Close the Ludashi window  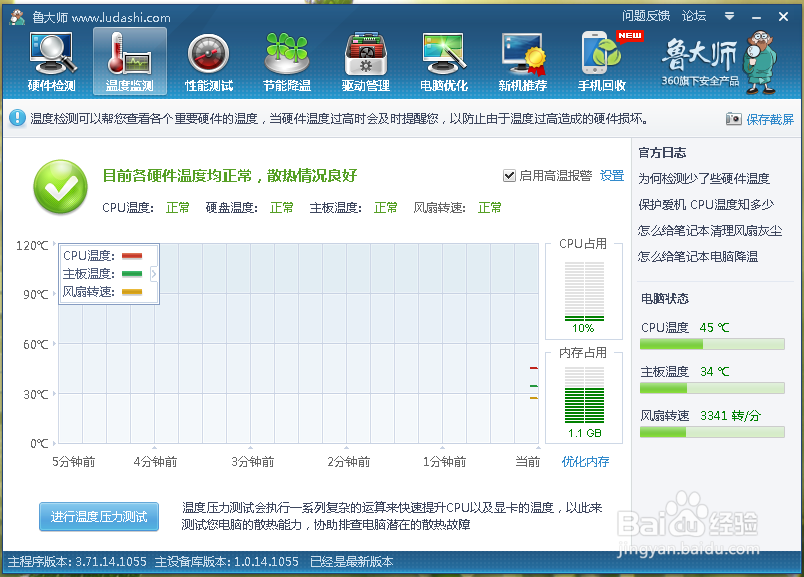pos(783,17)
